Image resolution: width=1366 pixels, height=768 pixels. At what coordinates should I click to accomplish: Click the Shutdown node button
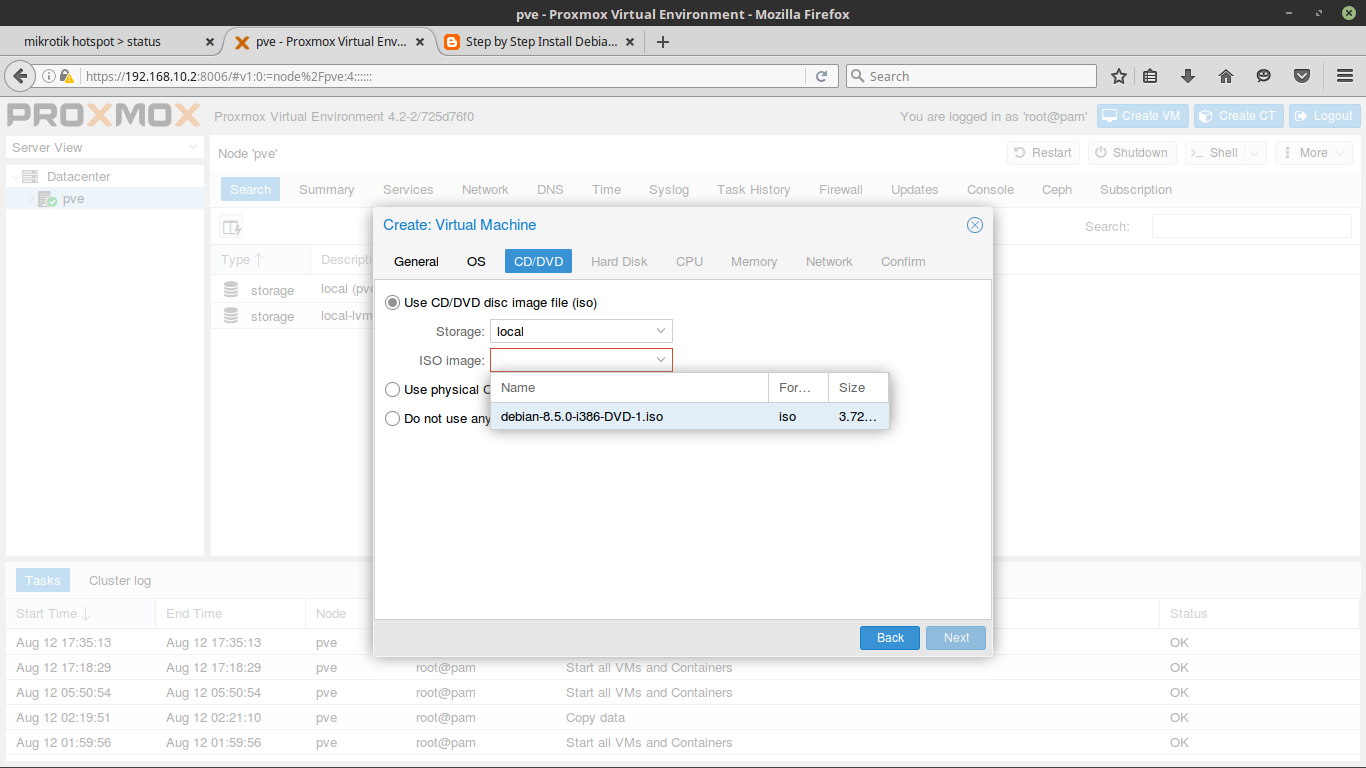pyautogui.click(x=1131, y=153)
